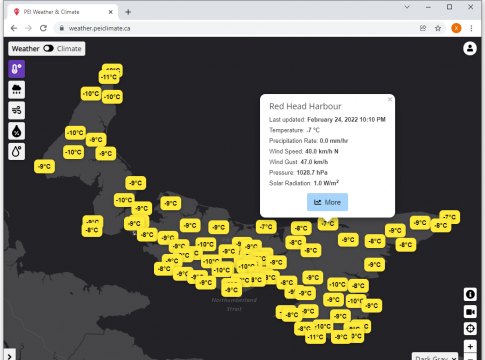Zoom in with the plus button
The image size is (485, 360).
(470, 347)
